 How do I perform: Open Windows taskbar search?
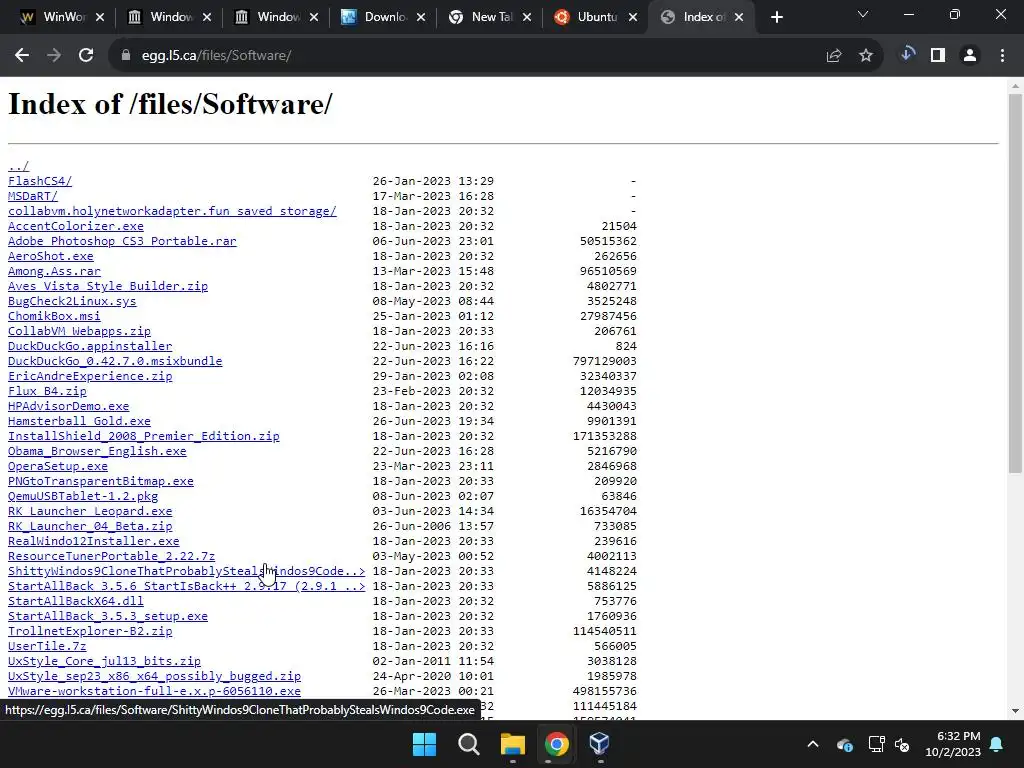point(469,744)
